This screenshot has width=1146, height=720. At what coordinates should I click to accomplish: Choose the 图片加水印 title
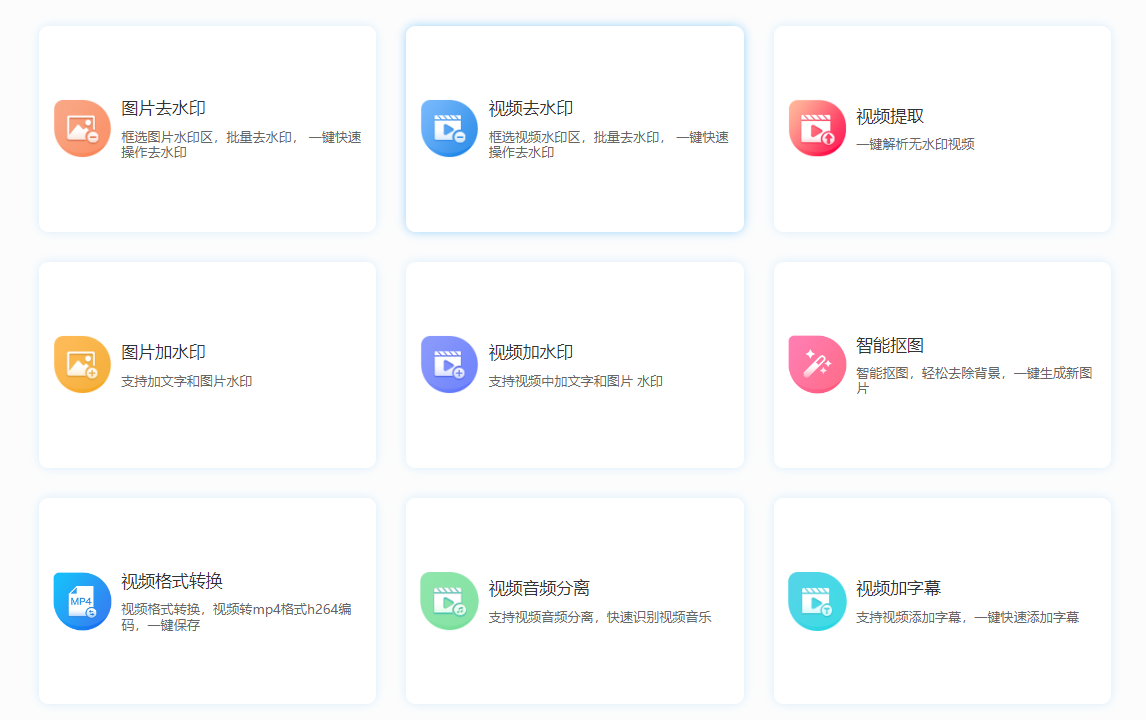pyautogui.click(x=163, y=352)
